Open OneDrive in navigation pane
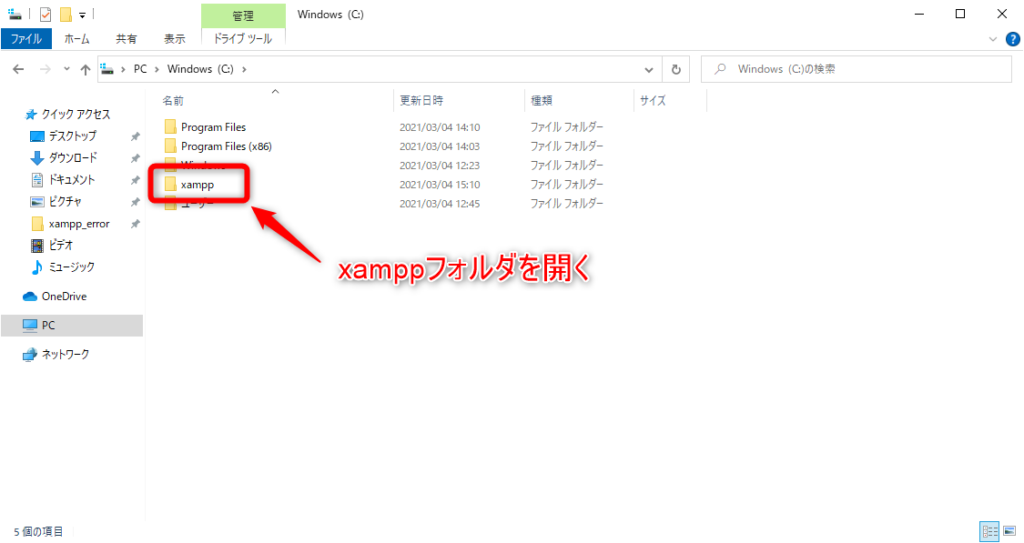1024x543 pixels. tap(63, 297)
